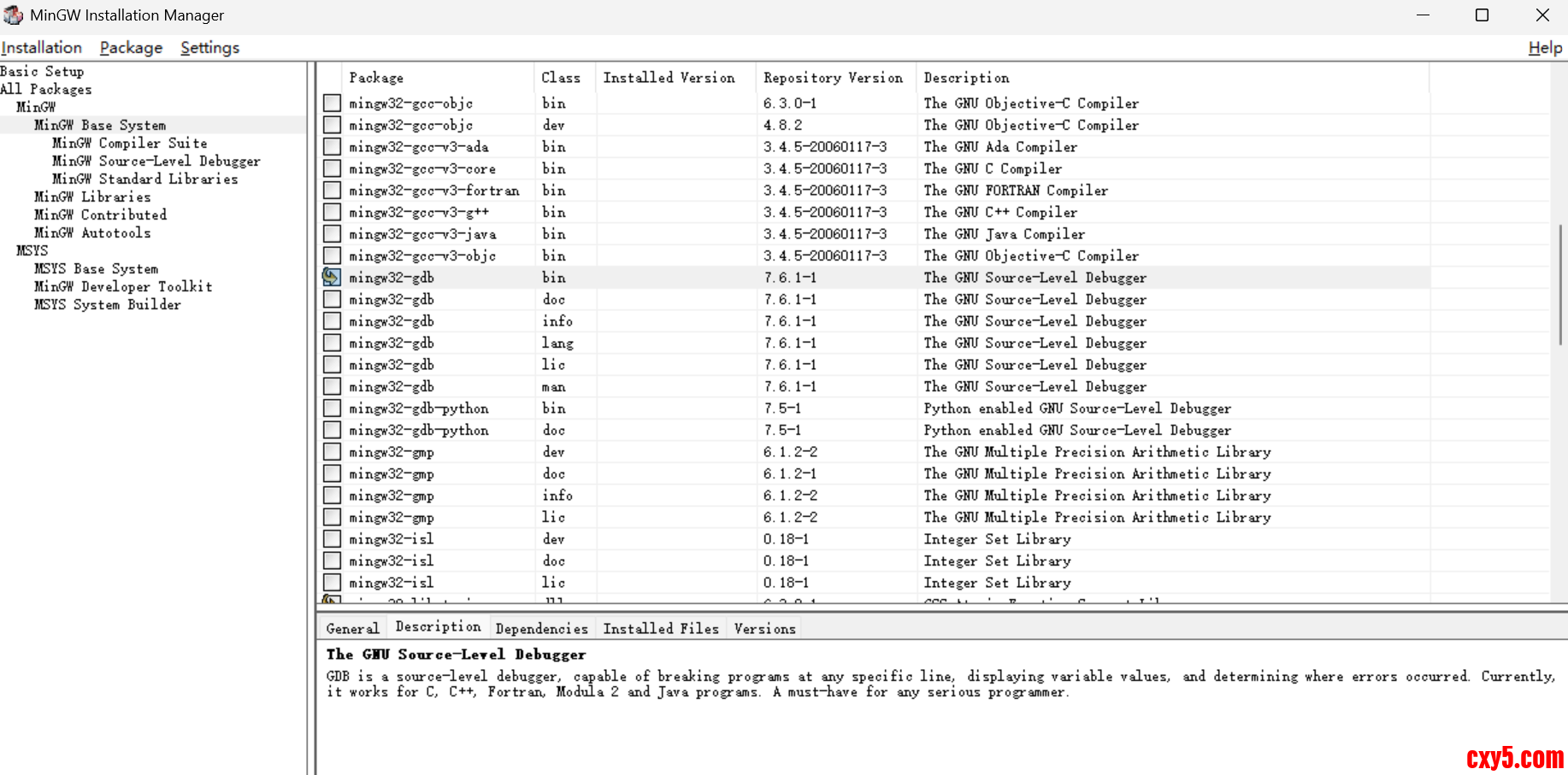Click the marked mingw32-gdb bin package icon

332,277
